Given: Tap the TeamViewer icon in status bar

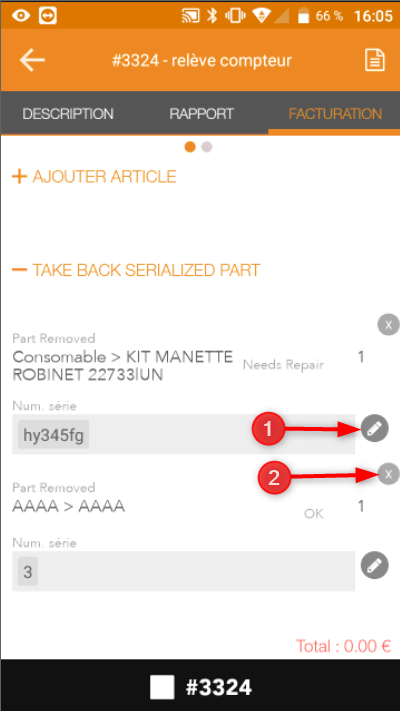Looking at the screenshot, I should pyautogui.click(x=48, y=16).
